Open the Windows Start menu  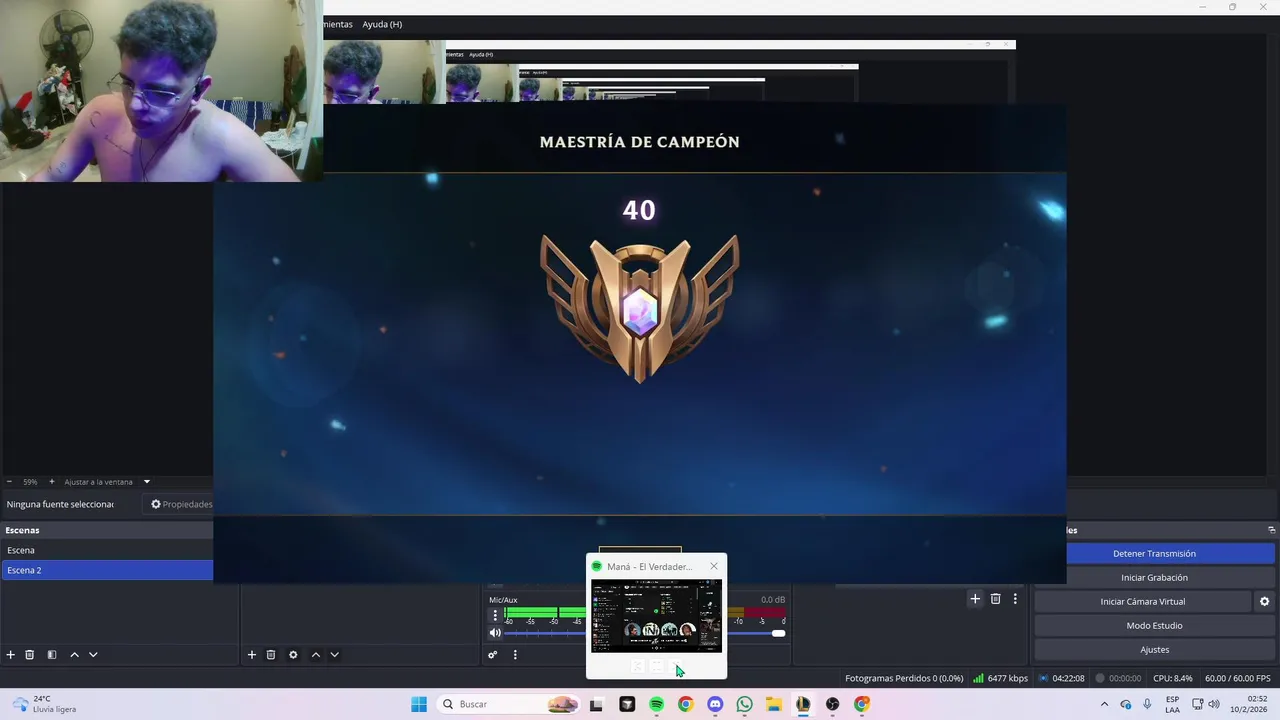[419, 704]
